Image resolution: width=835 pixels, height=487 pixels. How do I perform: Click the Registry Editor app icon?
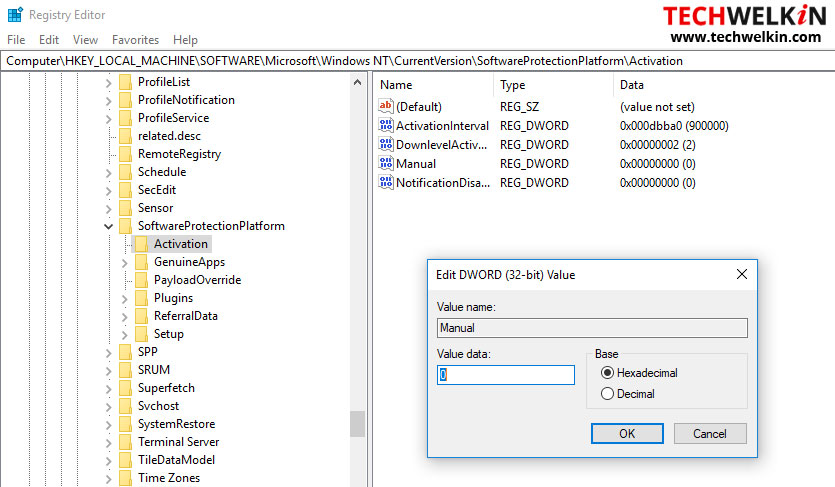click(15, 14)
